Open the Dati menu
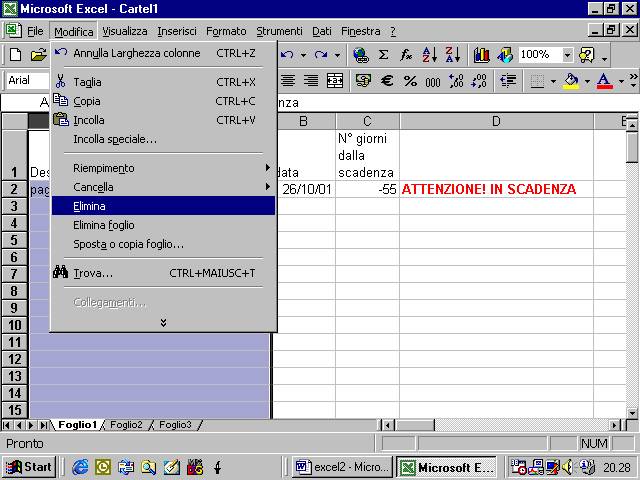The width and height of the screenshot is (640, 480). click(x=322, y=31)
